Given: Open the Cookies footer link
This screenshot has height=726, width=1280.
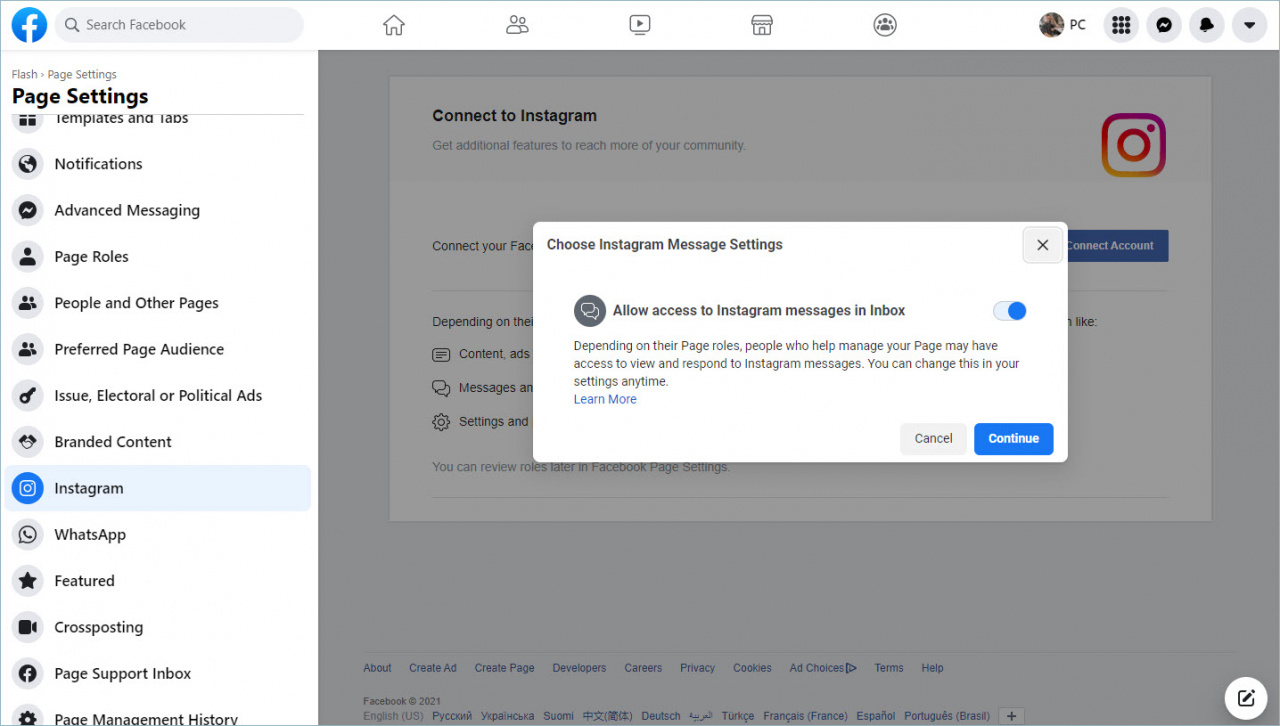Looking at the screenshot, I should pos(752,668).
